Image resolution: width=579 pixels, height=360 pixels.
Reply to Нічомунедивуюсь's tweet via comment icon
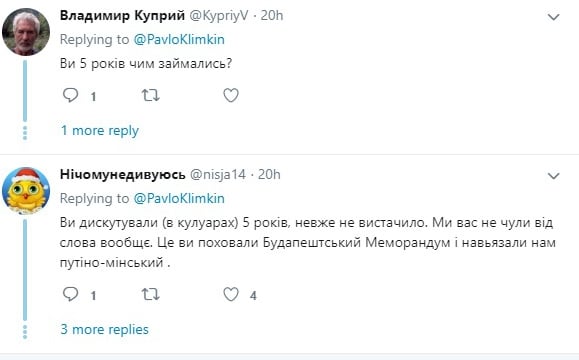(x=71, y=294)
